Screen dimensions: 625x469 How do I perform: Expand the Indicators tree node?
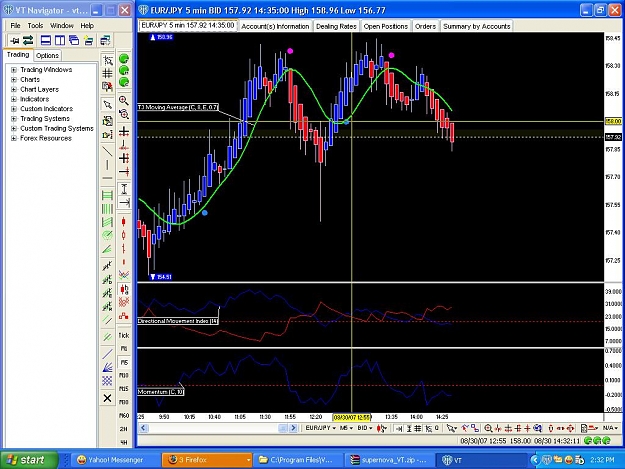(x=14, y=99)
